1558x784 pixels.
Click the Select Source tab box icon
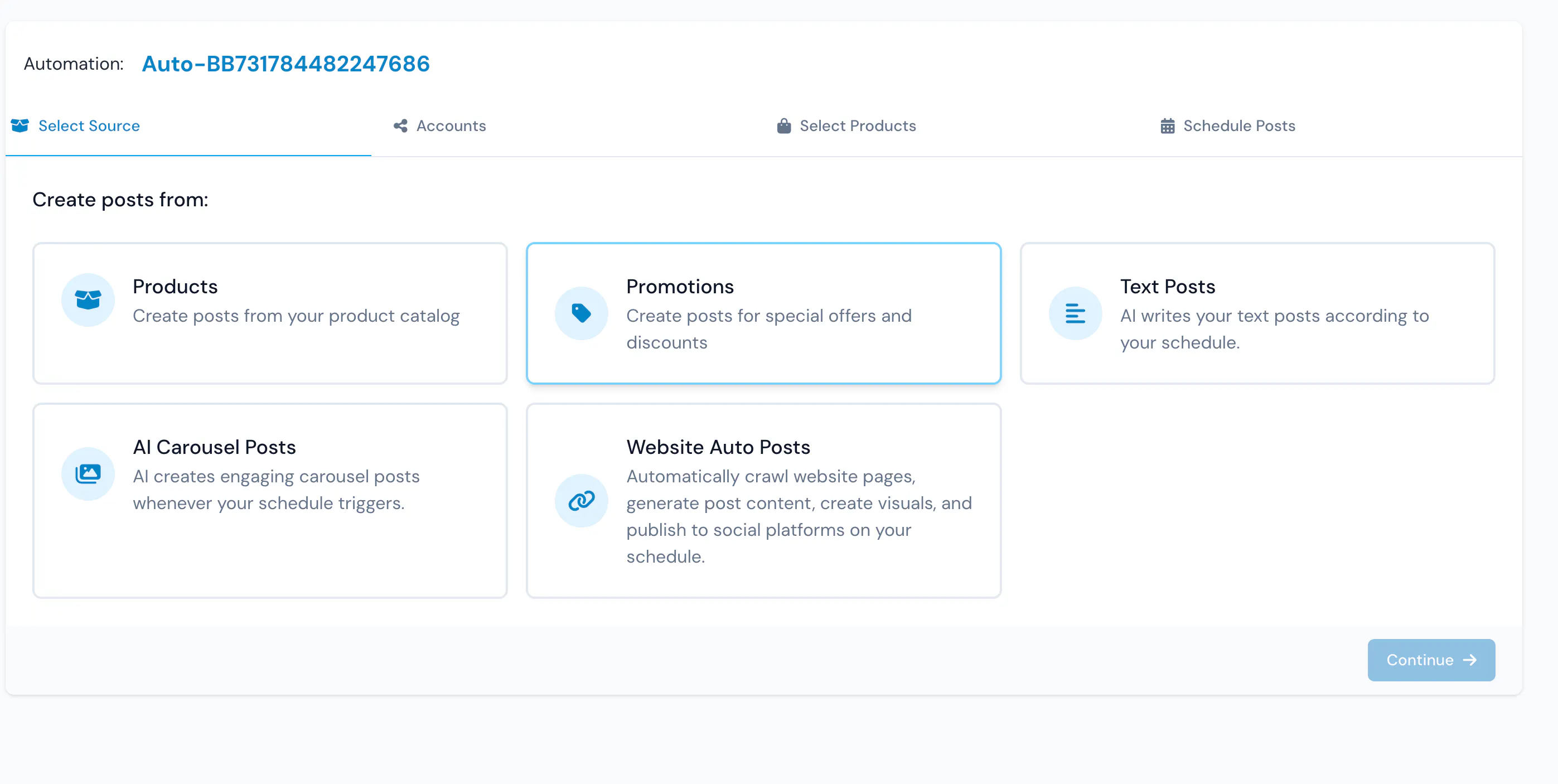(x=20, y=126)
